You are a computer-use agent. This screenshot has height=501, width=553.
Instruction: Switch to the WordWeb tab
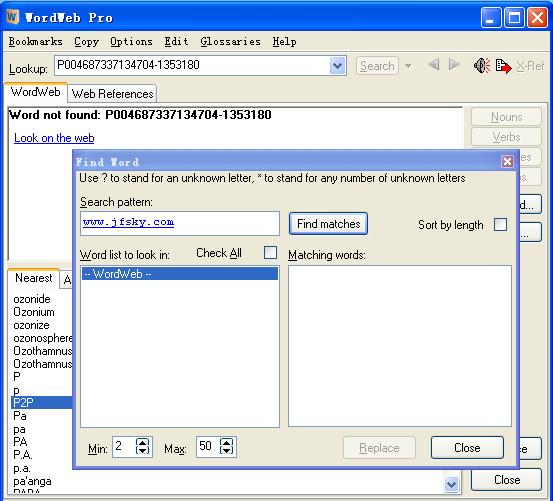36,92
